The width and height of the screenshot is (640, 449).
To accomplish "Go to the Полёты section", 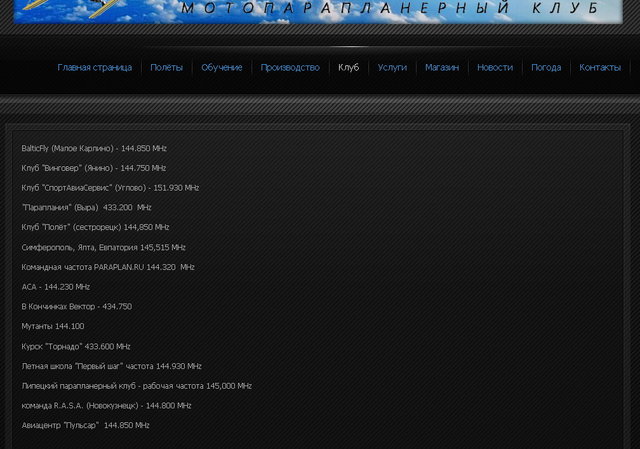I will [166, 68].
